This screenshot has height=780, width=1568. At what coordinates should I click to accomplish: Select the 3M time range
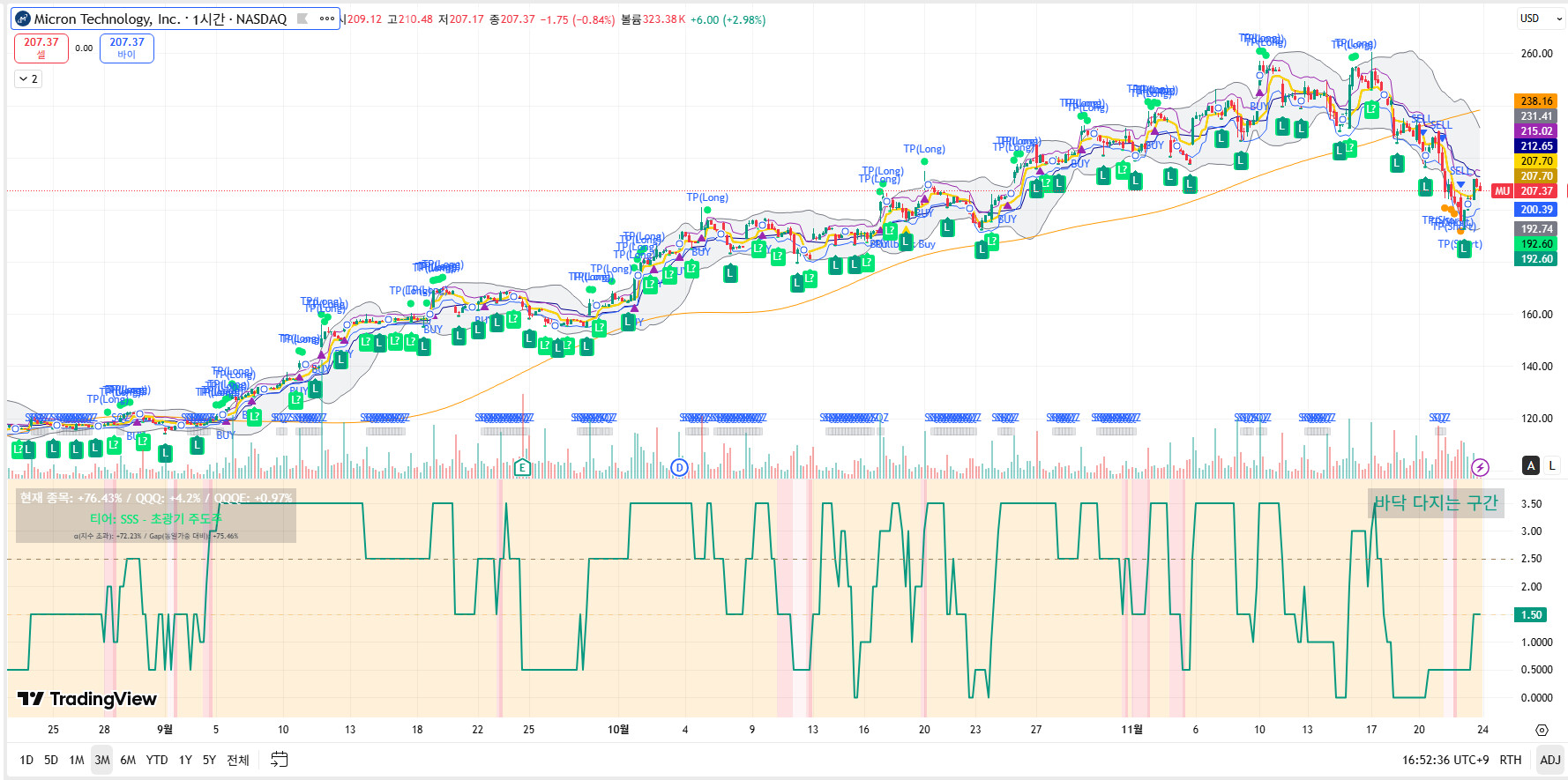click(102, 760)
